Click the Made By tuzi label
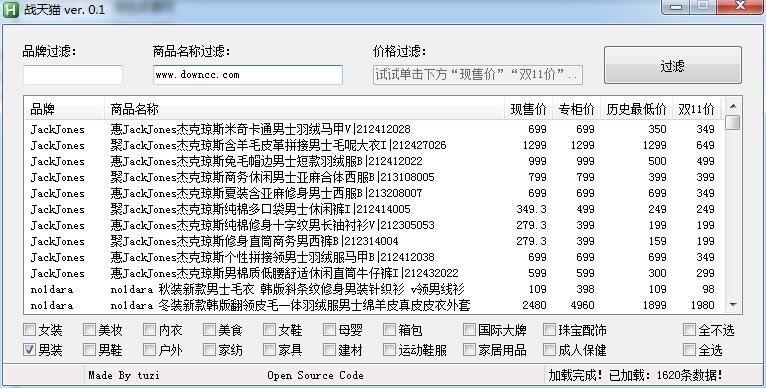This screenshot has width=766, height=388. pos(124,375)
